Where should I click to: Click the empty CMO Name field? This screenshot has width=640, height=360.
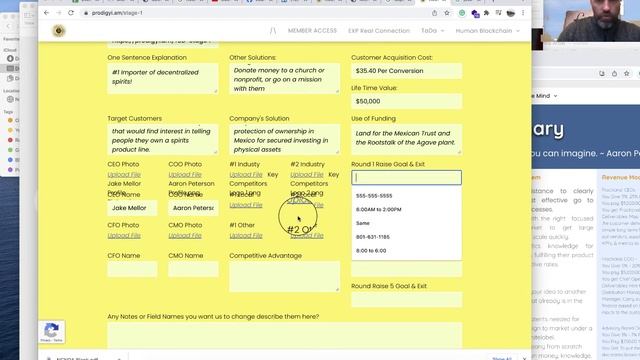(193, 269)
